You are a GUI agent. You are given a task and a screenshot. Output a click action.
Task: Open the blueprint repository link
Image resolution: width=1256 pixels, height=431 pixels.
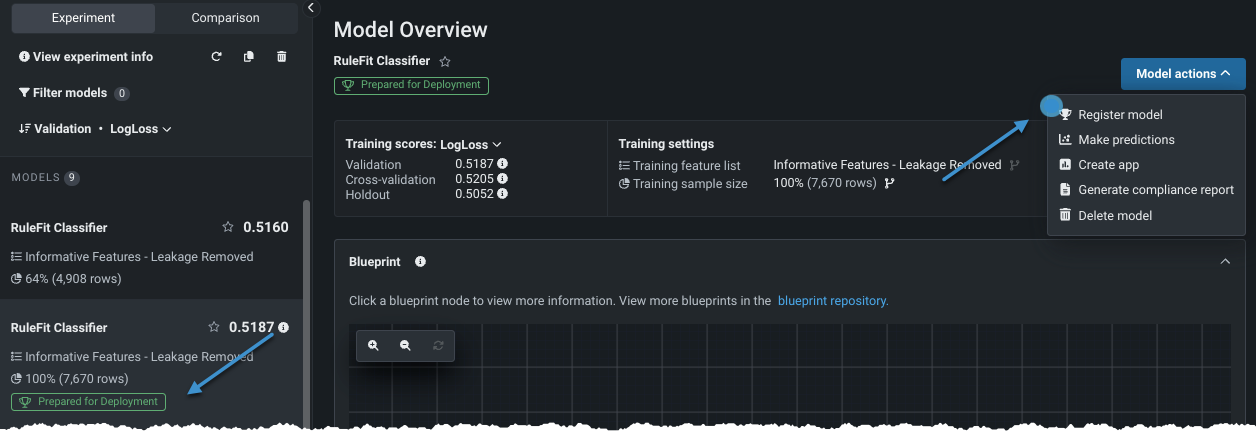point(832,300)
